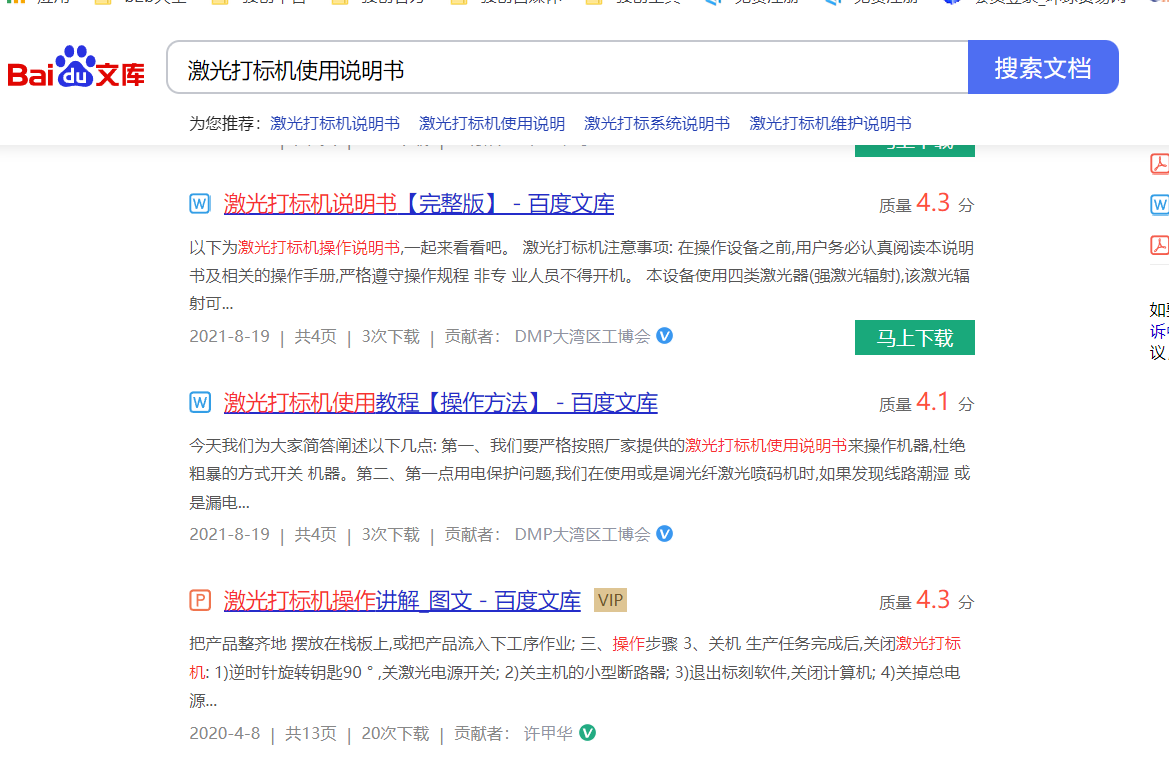The image size is (1169, 774).
Task: Click PowerPoint icon beside 激光打标机操作讲解_图文
Action: (x=200, y=600)
